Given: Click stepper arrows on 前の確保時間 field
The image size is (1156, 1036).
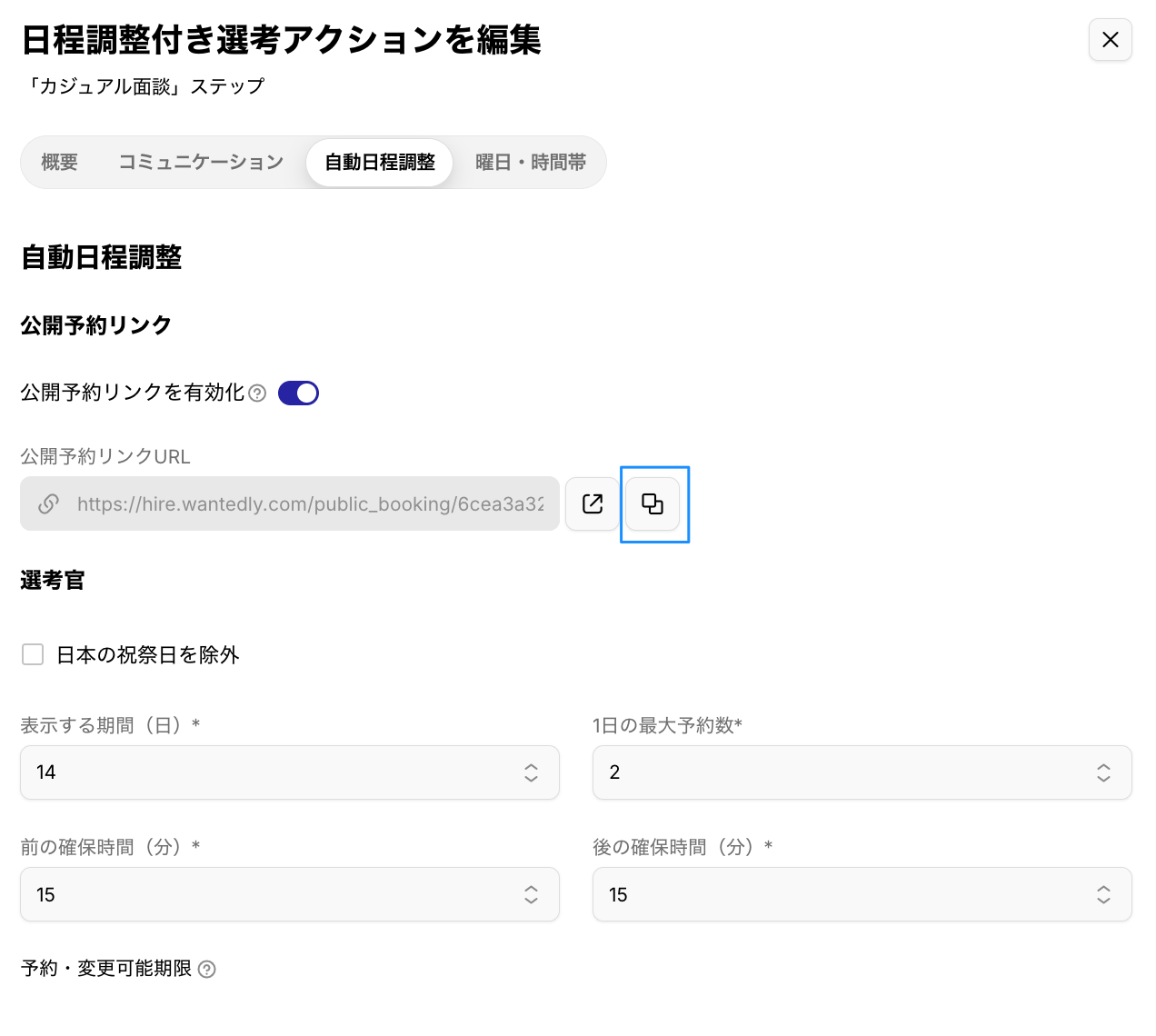Looking at the screenshot, I should click(531, 894).
